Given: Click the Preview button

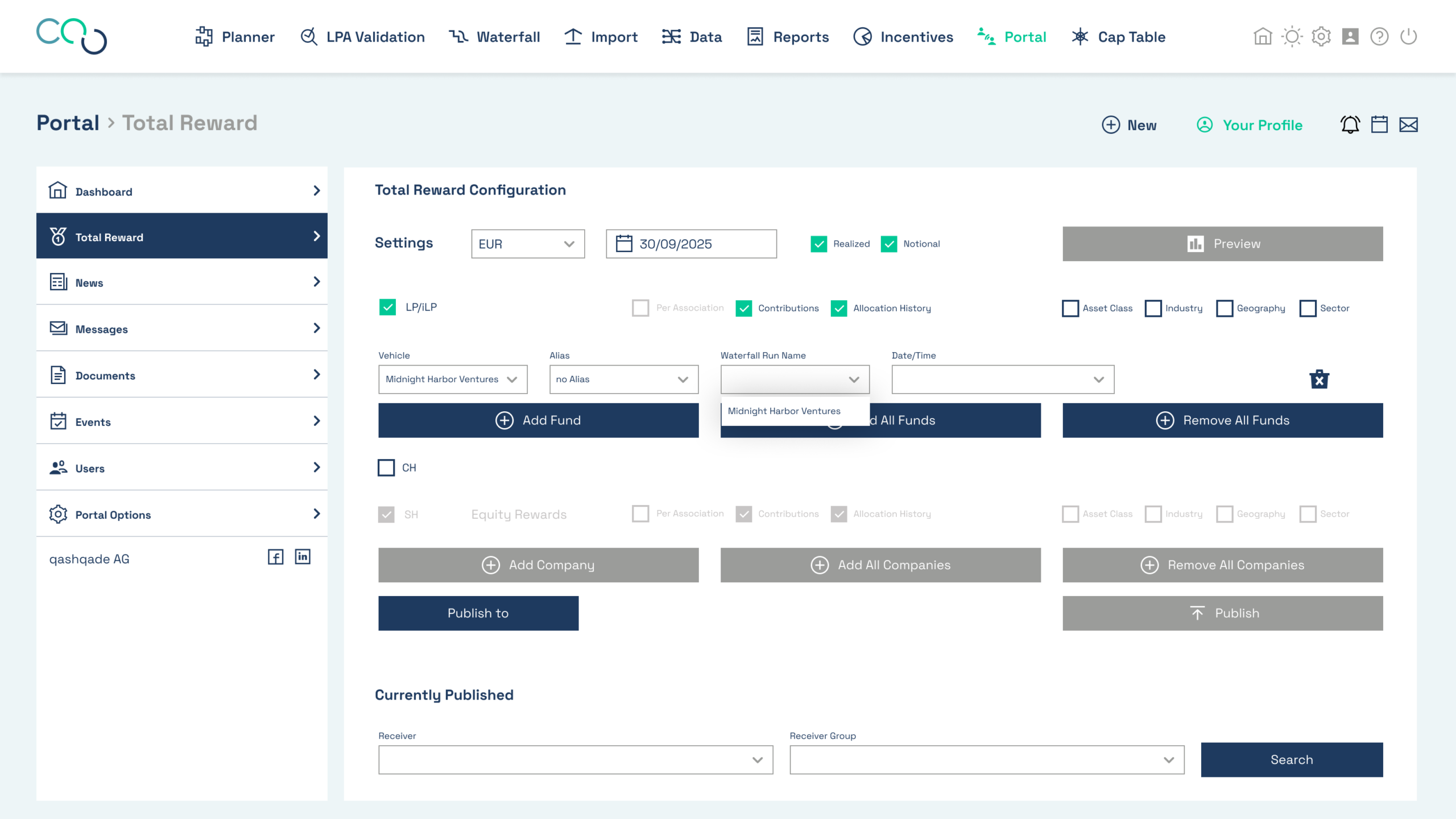Looking at the screenshot, I should click(1222, 244).
